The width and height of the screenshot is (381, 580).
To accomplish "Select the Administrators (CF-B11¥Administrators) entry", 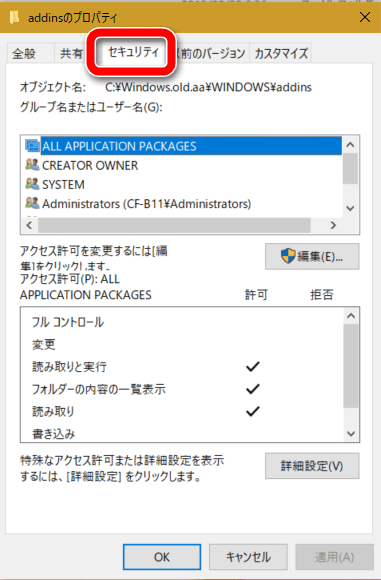I will [x=146, y=204].
